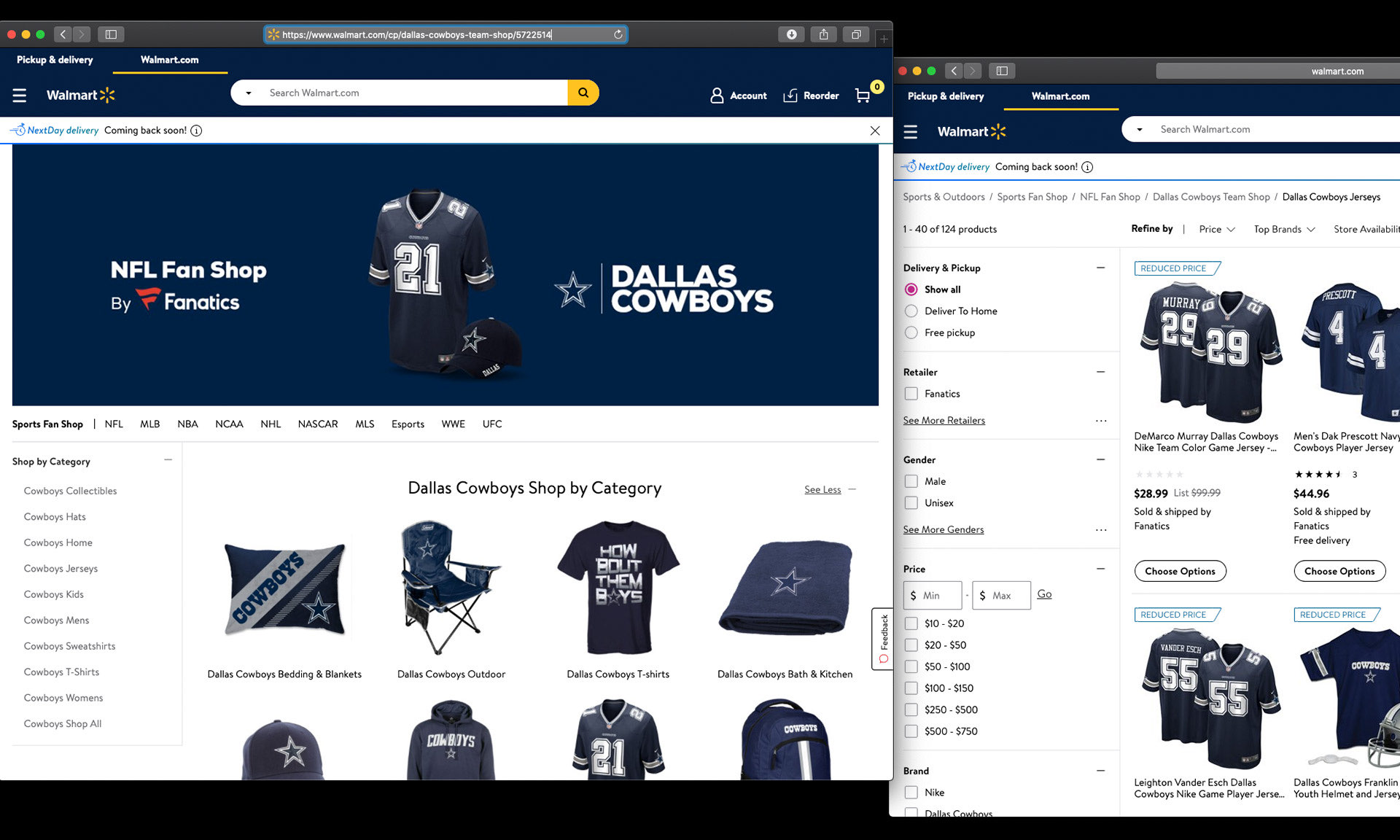This screenshot has height=840, width=1400.
Task: Open the NBA link in Sports Fan Shop bar
Action: tap(187, 424)
